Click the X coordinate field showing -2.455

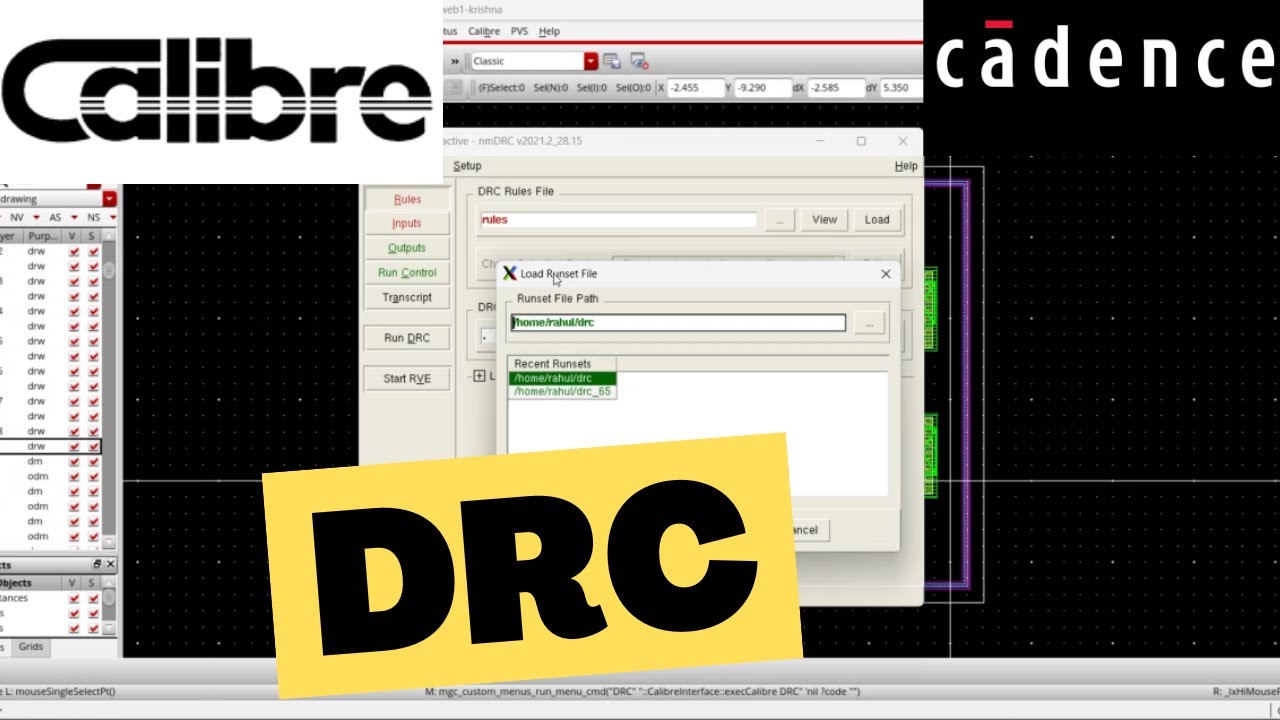pyautogui.click(x=695, y=88)
